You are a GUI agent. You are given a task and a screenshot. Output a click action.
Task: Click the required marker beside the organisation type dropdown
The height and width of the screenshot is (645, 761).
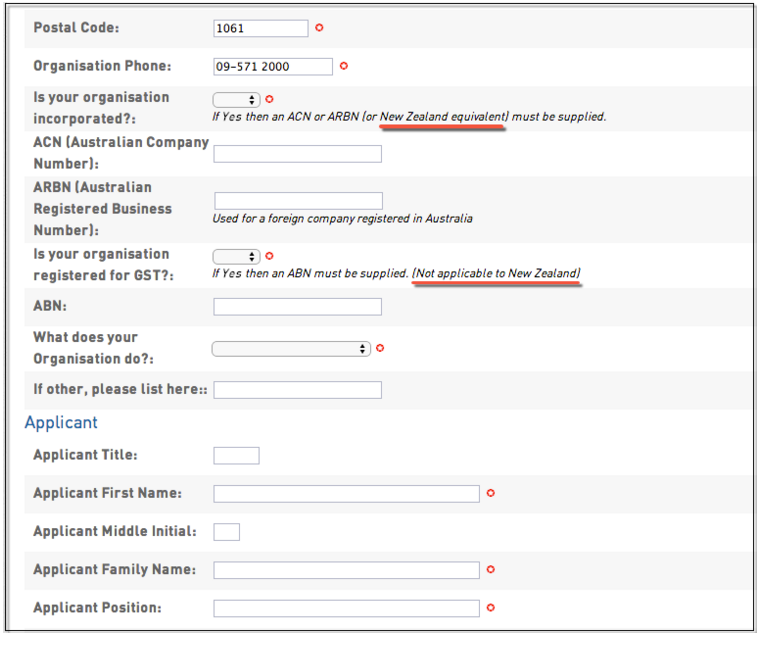(380, 349)
